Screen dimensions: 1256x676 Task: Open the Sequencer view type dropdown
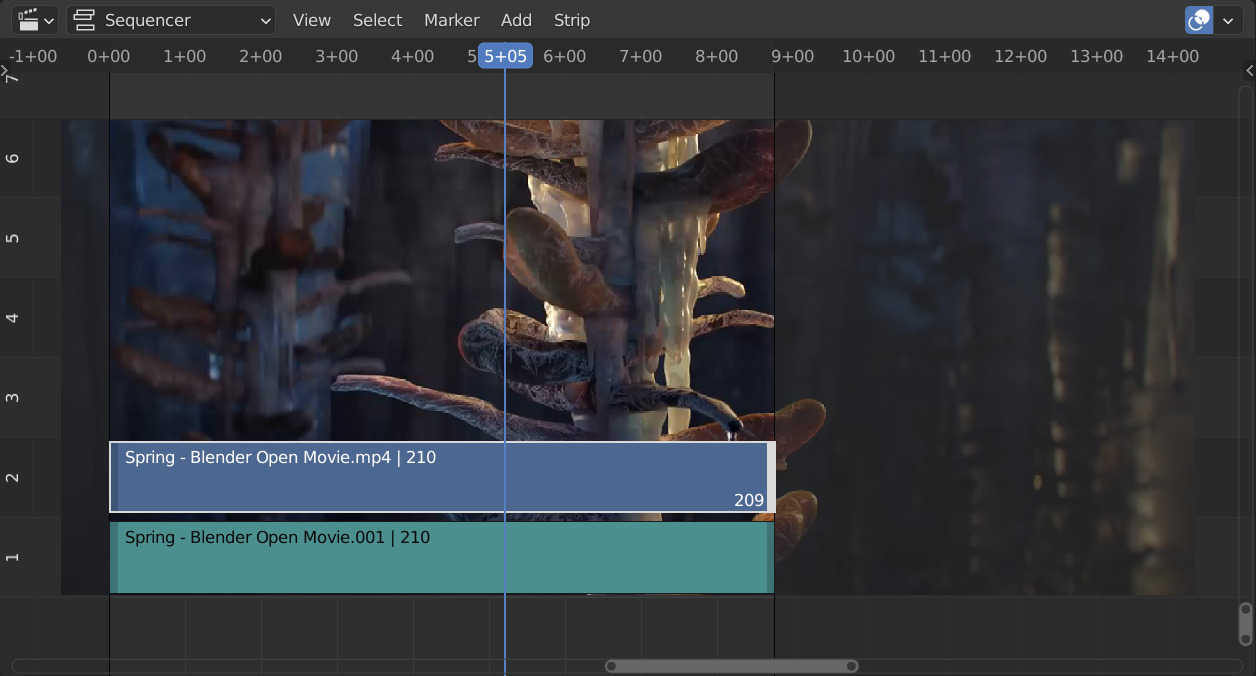point(171,20)
